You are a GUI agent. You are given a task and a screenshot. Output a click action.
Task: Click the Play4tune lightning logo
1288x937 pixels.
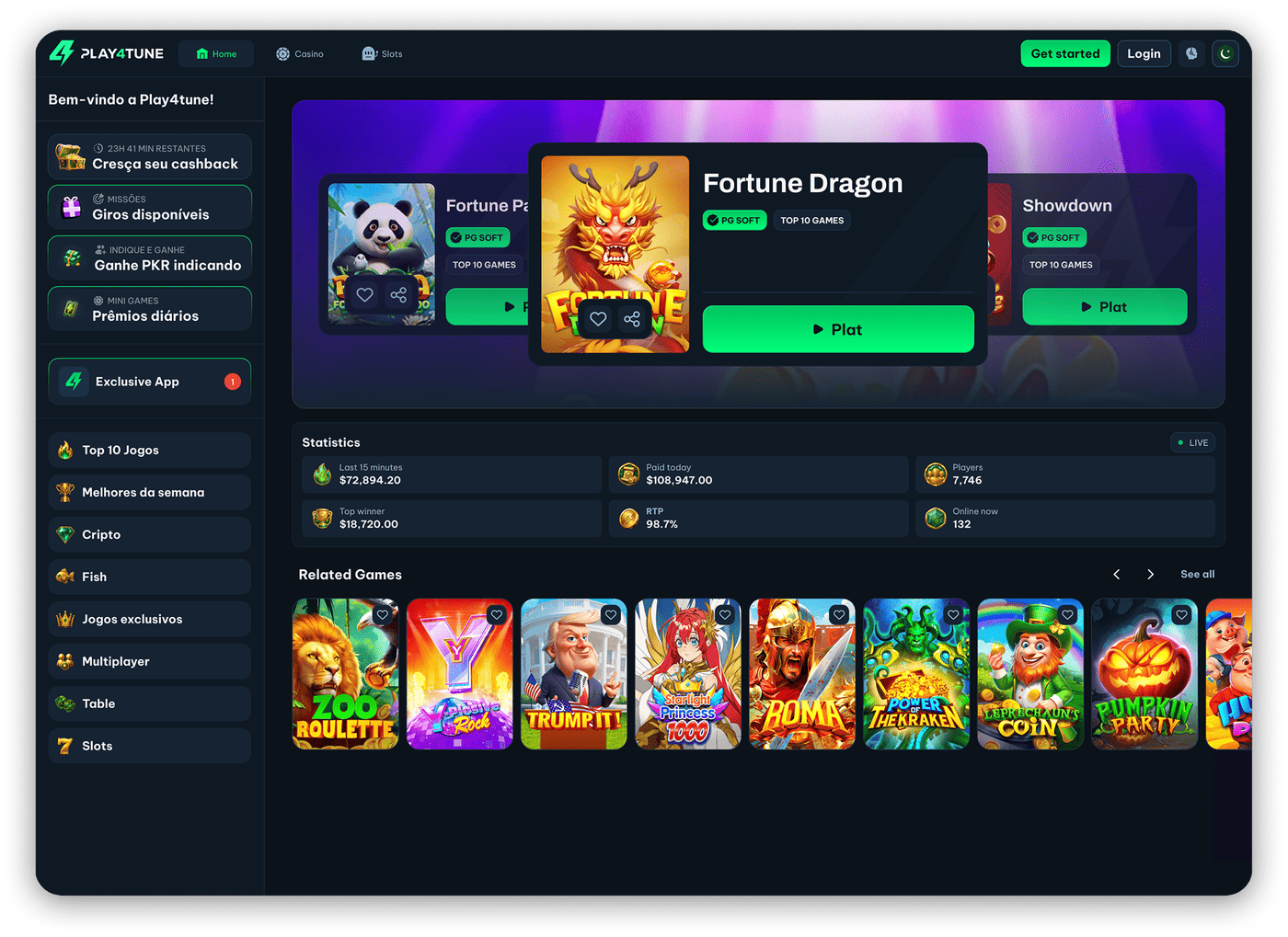(x=61, y=53)
